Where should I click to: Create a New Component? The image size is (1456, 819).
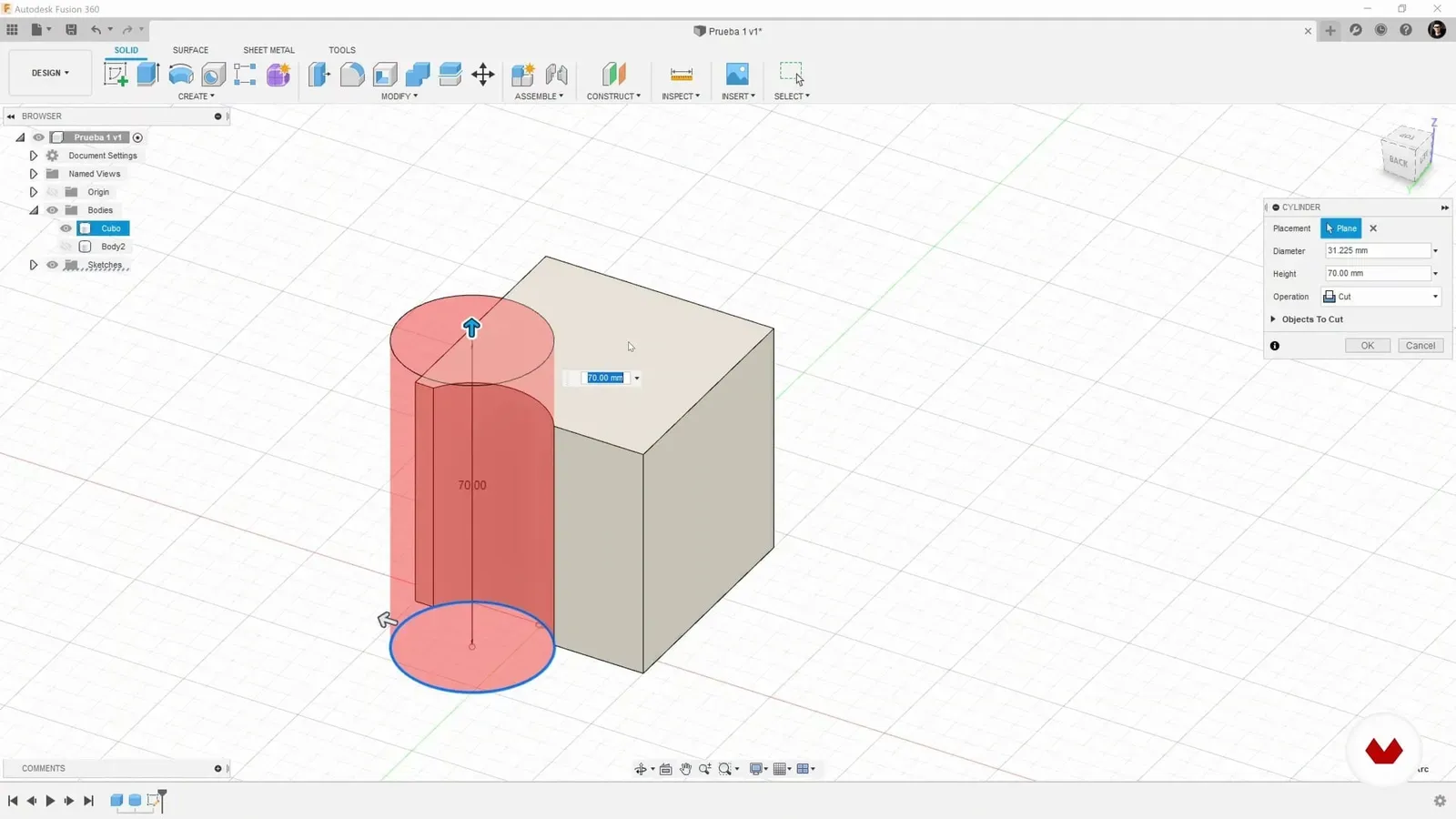pyautogui.click(x=523, y=74)
